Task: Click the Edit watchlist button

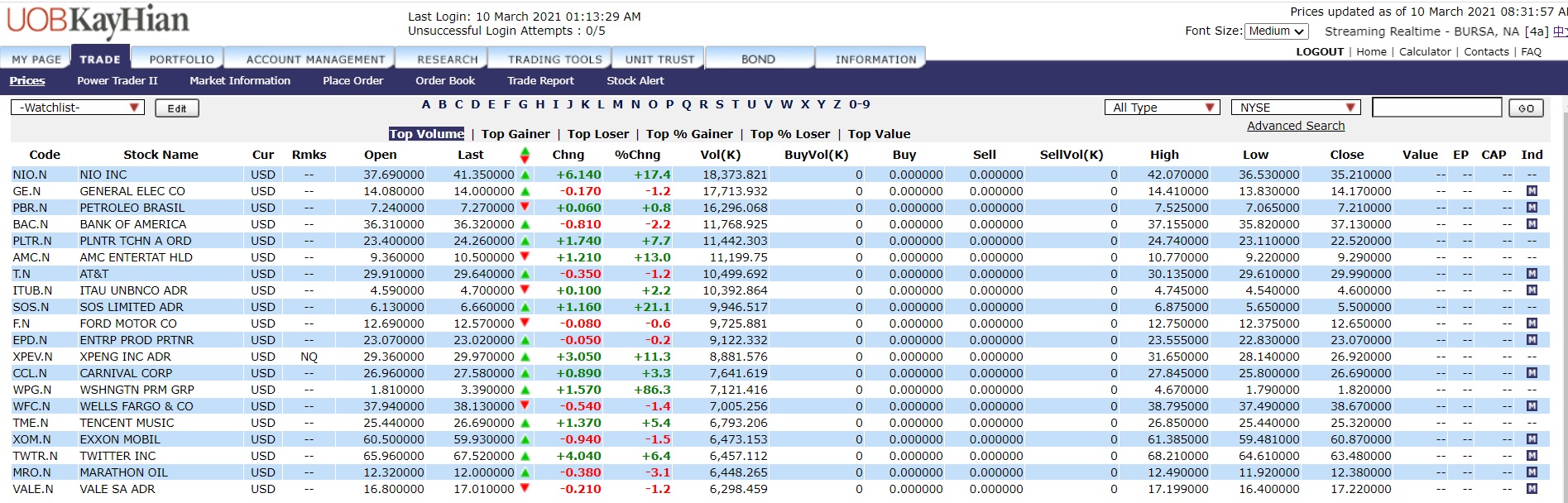Action: click(x=177, y=108)
